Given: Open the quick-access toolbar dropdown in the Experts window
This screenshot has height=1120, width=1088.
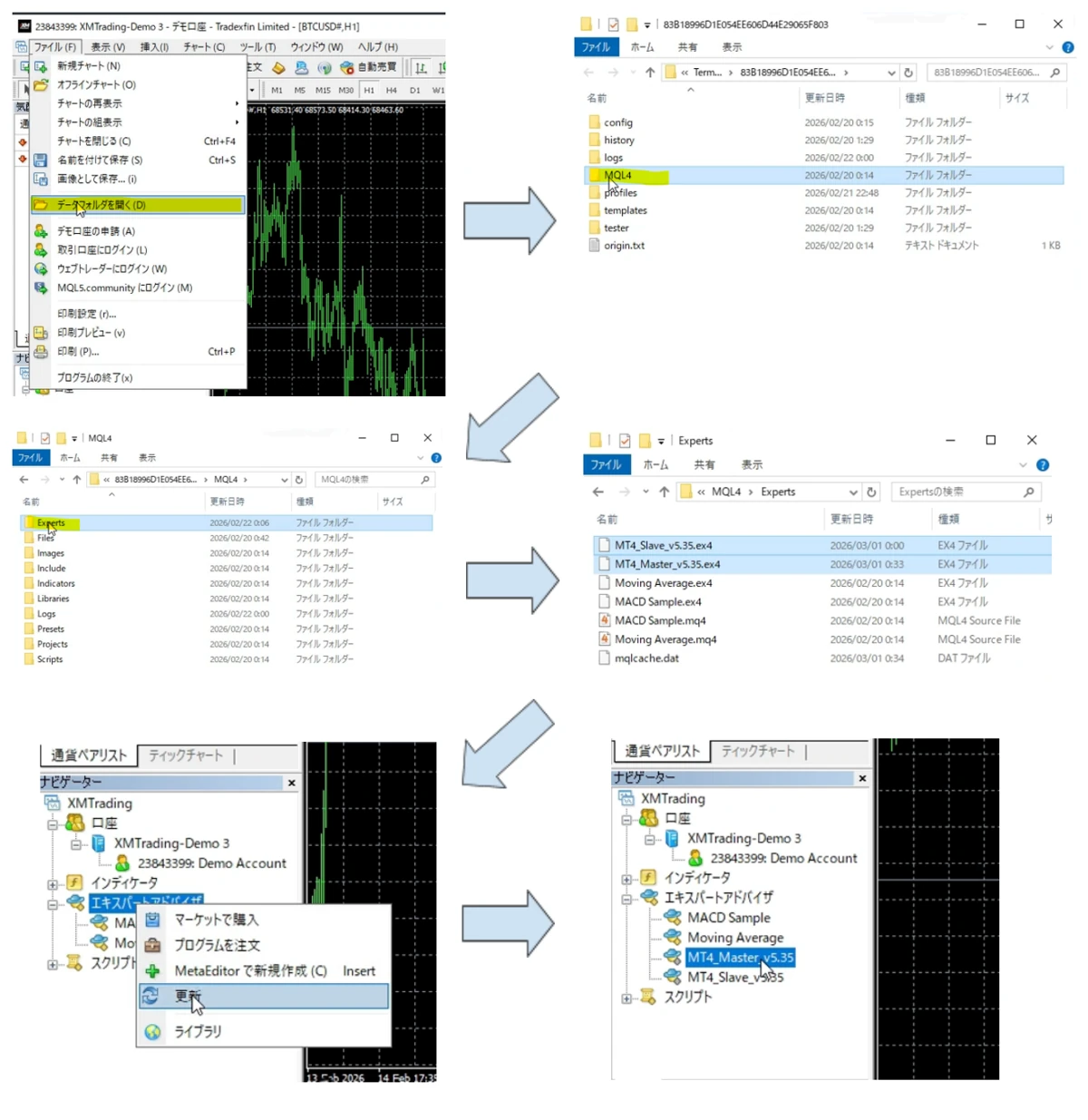Looking at the screenshot, I should tap(661, 441).
